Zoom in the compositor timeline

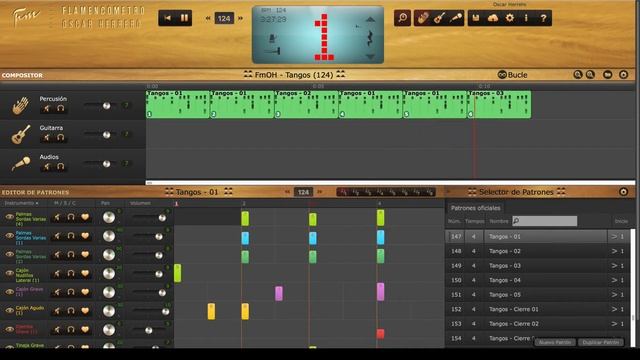click(x=578, y=75)
